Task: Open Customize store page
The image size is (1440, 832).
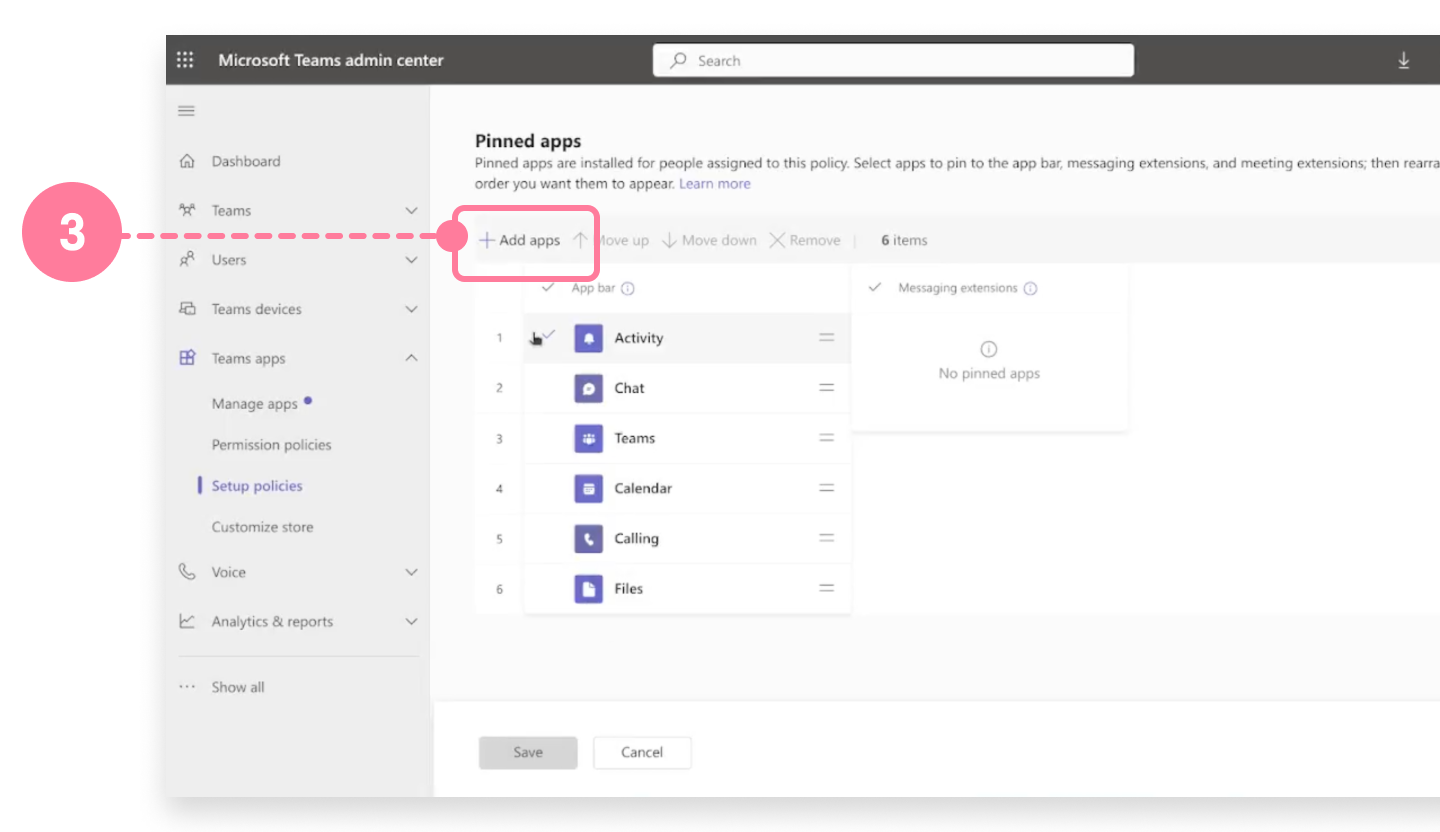Action: (x=262, y=527)
